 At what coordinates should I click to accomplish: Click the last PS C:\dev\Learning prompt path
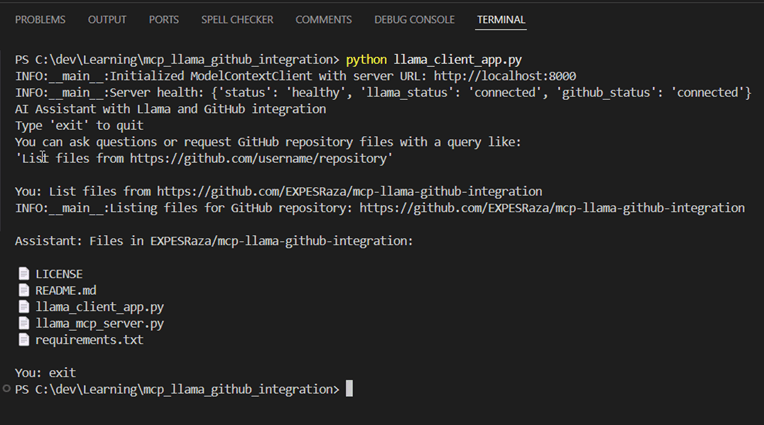click(177, 389)
